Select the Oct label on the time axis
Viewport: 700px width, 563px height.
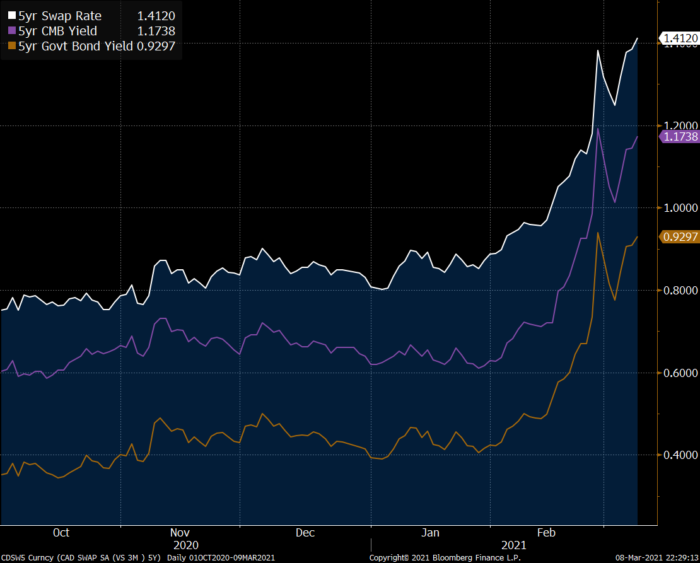tap(61, 532)
